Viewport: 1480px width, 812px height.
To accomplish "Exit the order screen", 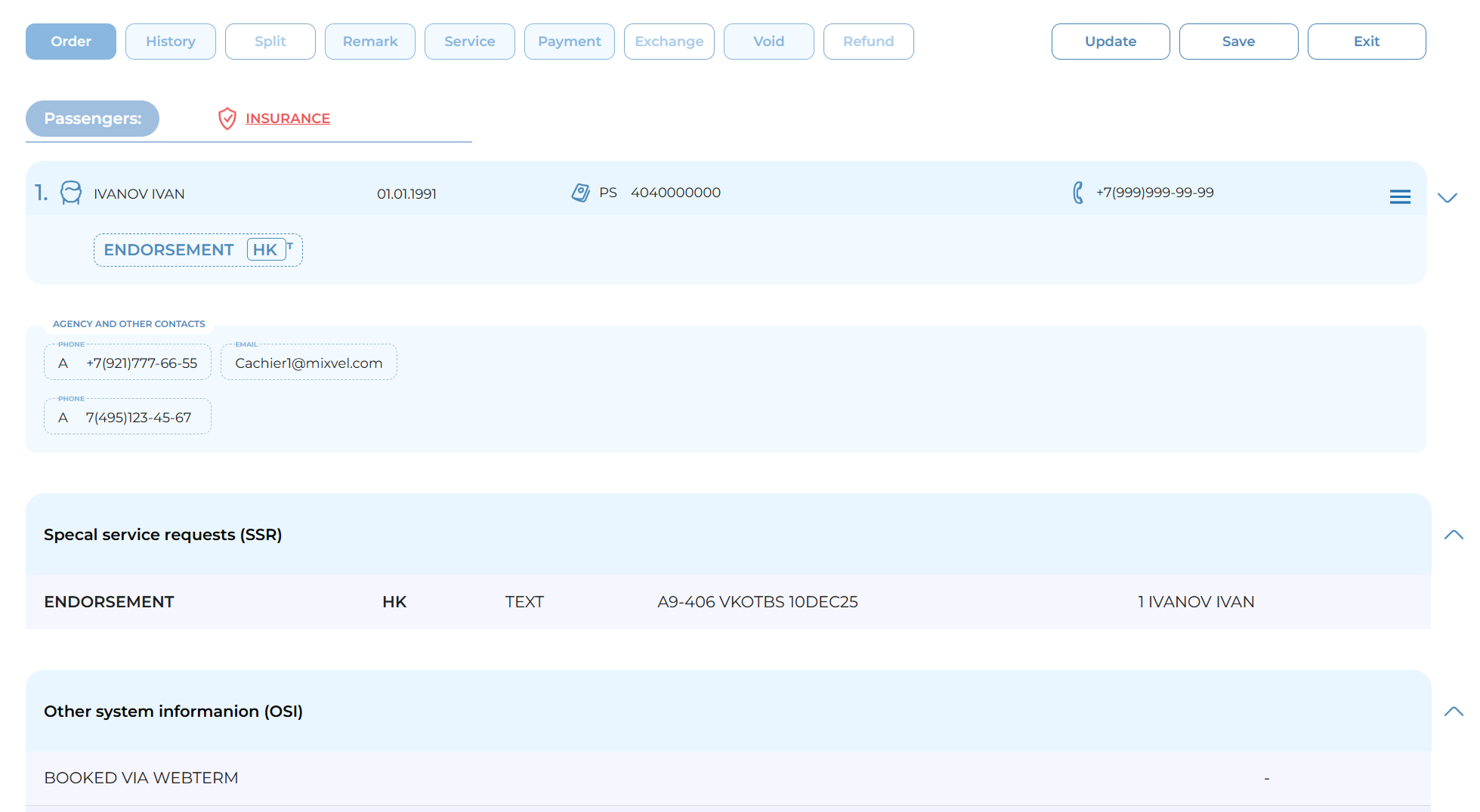I will pyautogui.click(x=1366, y=42).
